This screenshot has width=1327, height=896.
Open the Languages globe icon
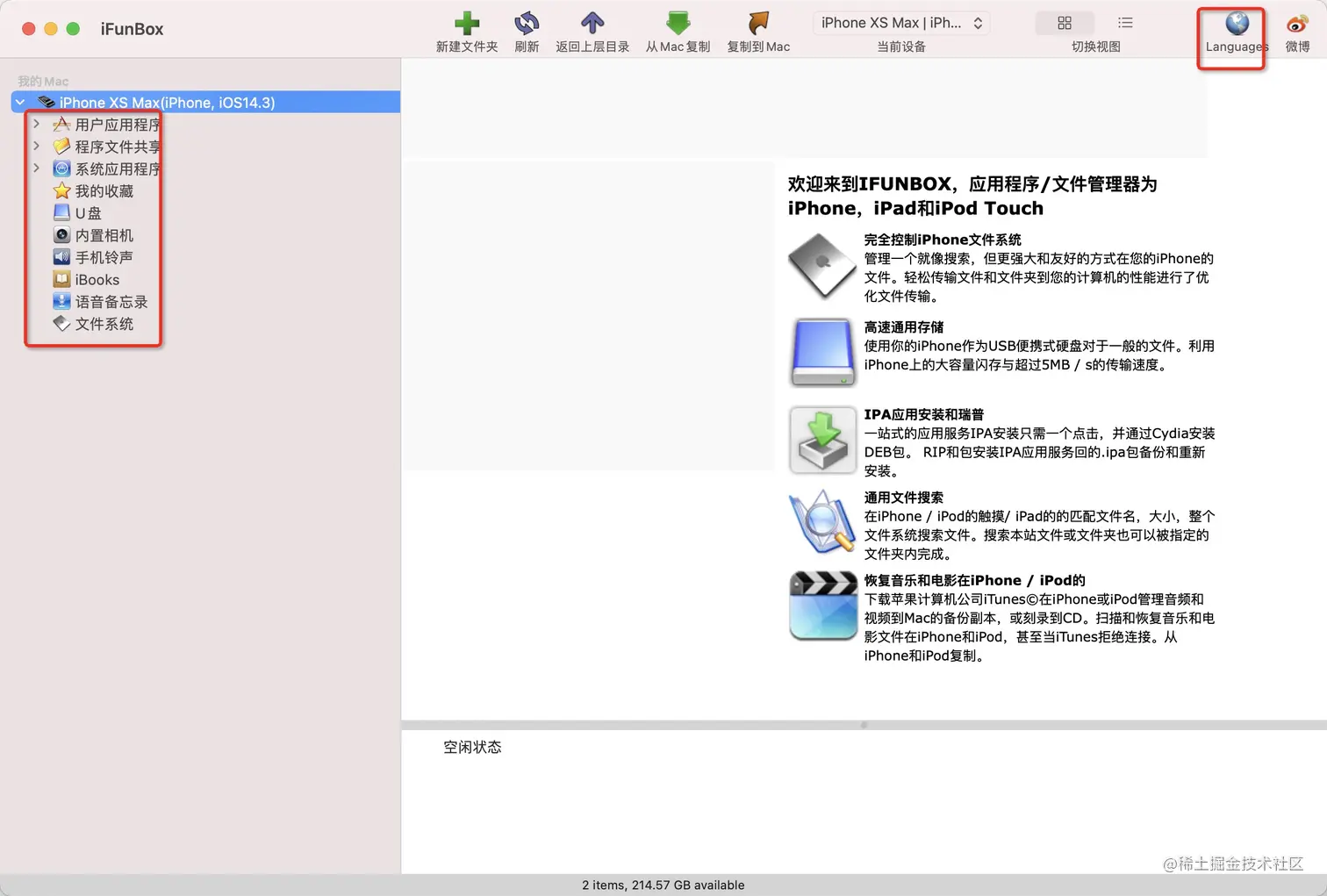click(1237, 24)
